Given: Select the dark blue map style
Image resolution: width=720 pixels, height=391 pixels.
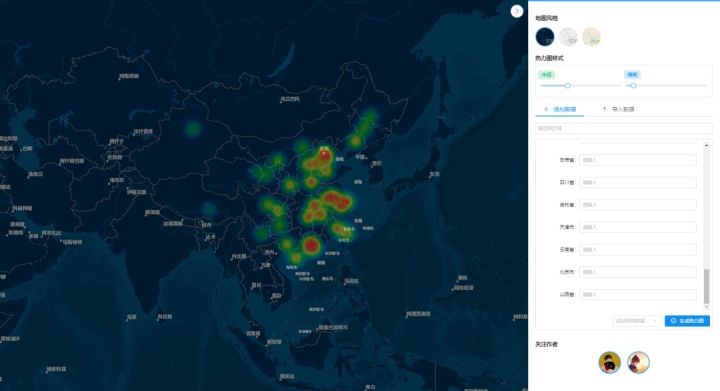Looking at the screenshot, I should tap(545, 37).
